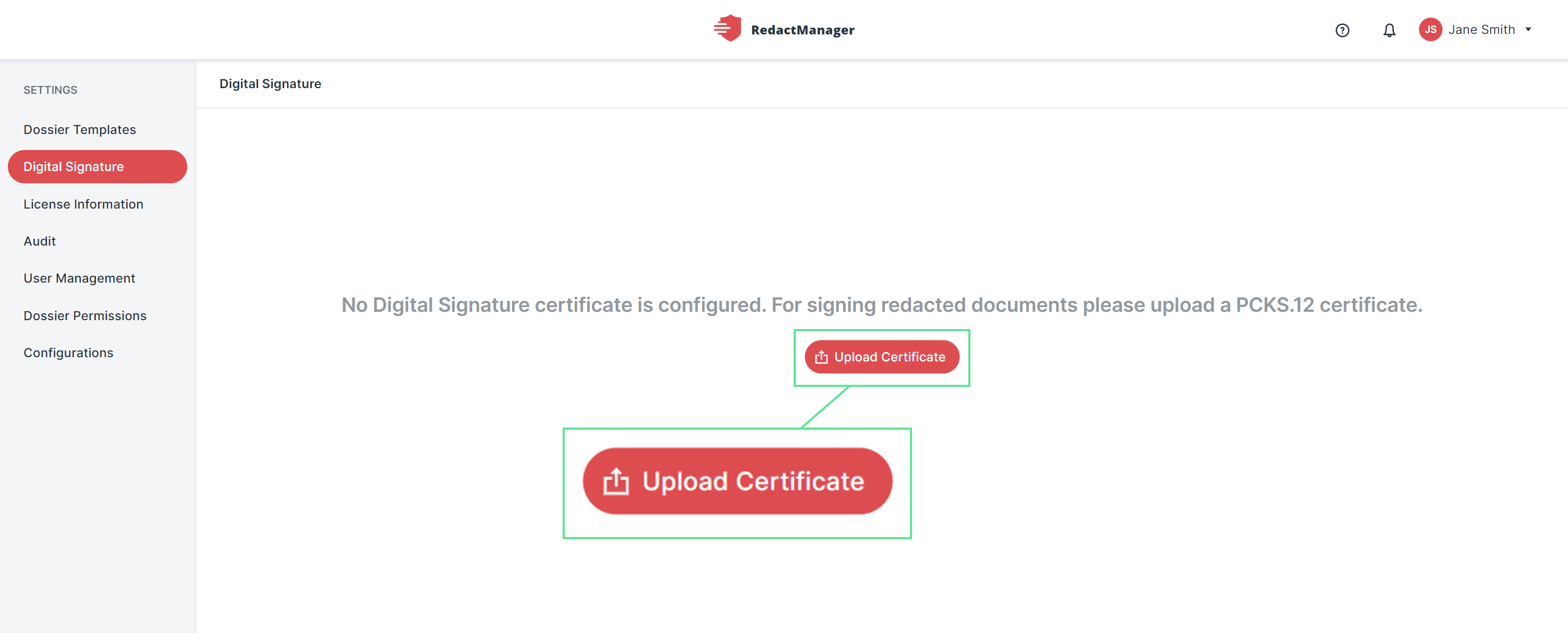The width and height of the screenshot is (1568, 633).
Task: Expand the Jane Smith account dropdown arrow
Action: pos(1528,29)
